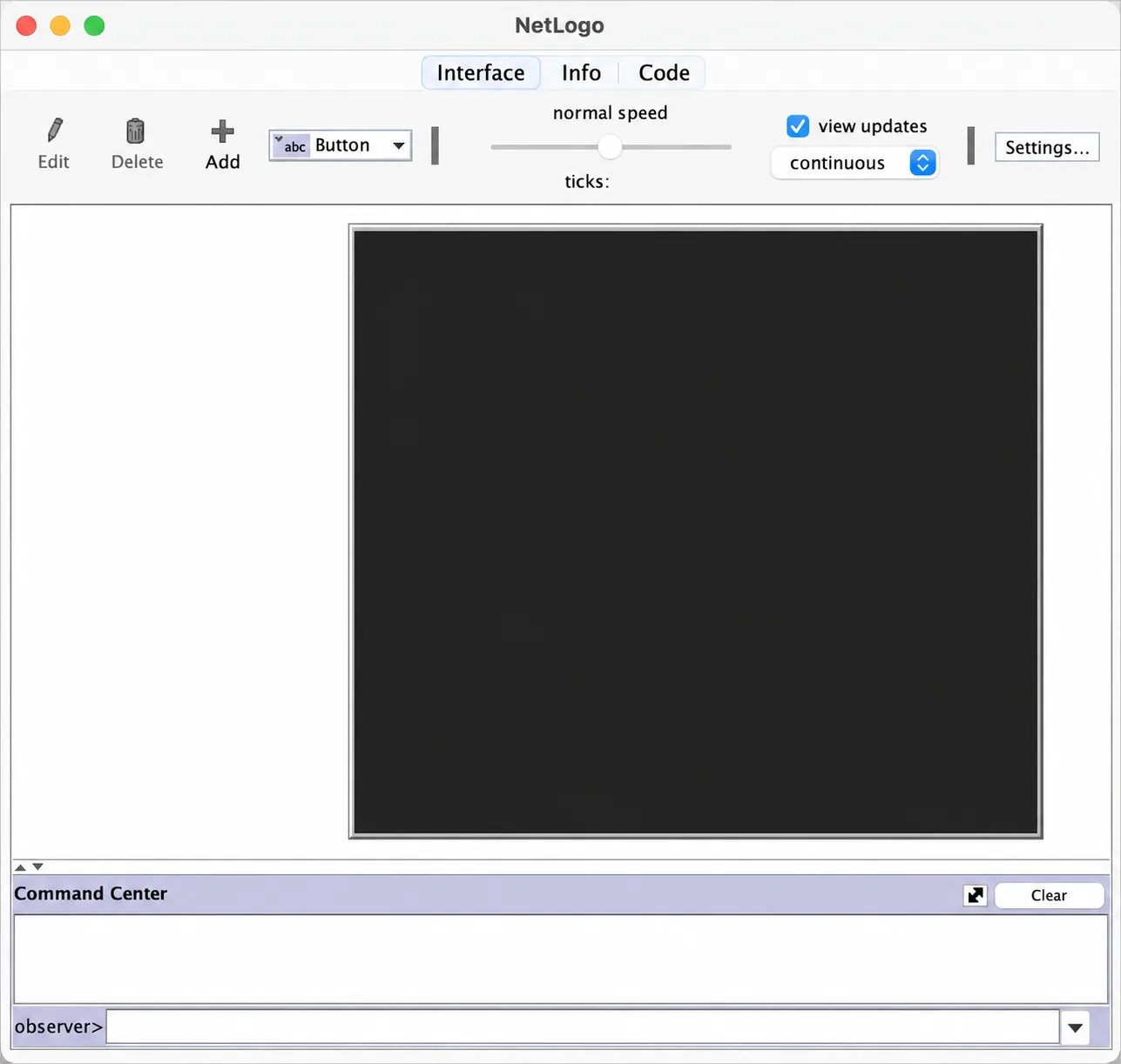
Task: Click the Command Center down arrow
Action: pos(37,867)
